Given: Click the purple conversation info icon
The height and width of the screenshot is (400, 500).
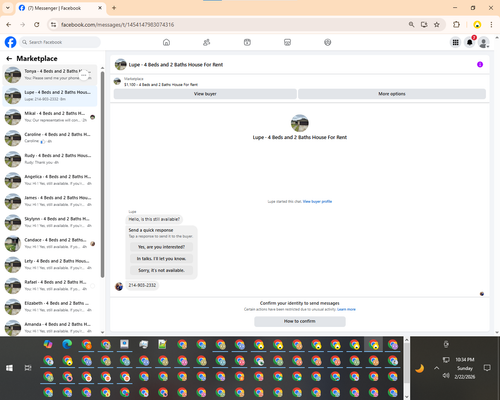Looking at the screenshot, I should (x=480, y=64).
